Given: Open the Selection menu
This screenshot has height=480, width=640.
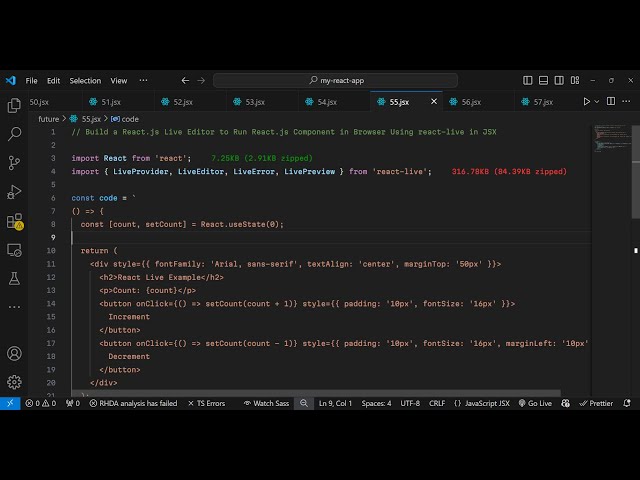Looking at the screenshot, I should coord(85,80).
